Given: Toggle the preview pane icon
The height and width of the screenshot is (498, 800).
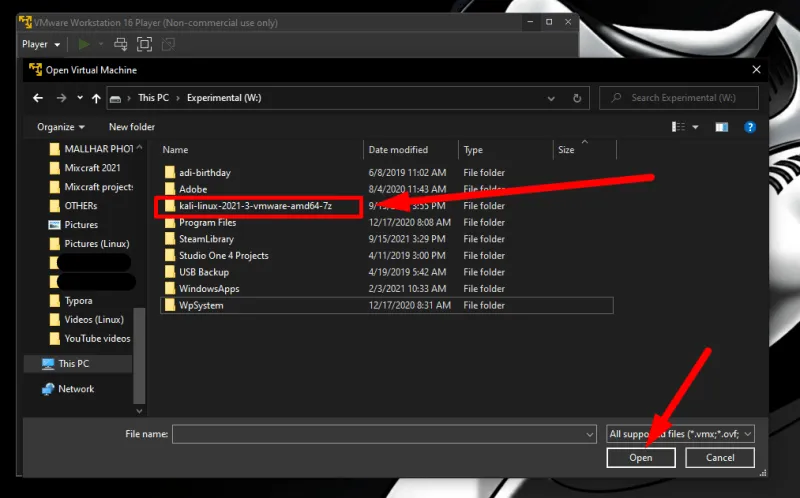Looking at the screenshot, I should click(x=721, y=127).
